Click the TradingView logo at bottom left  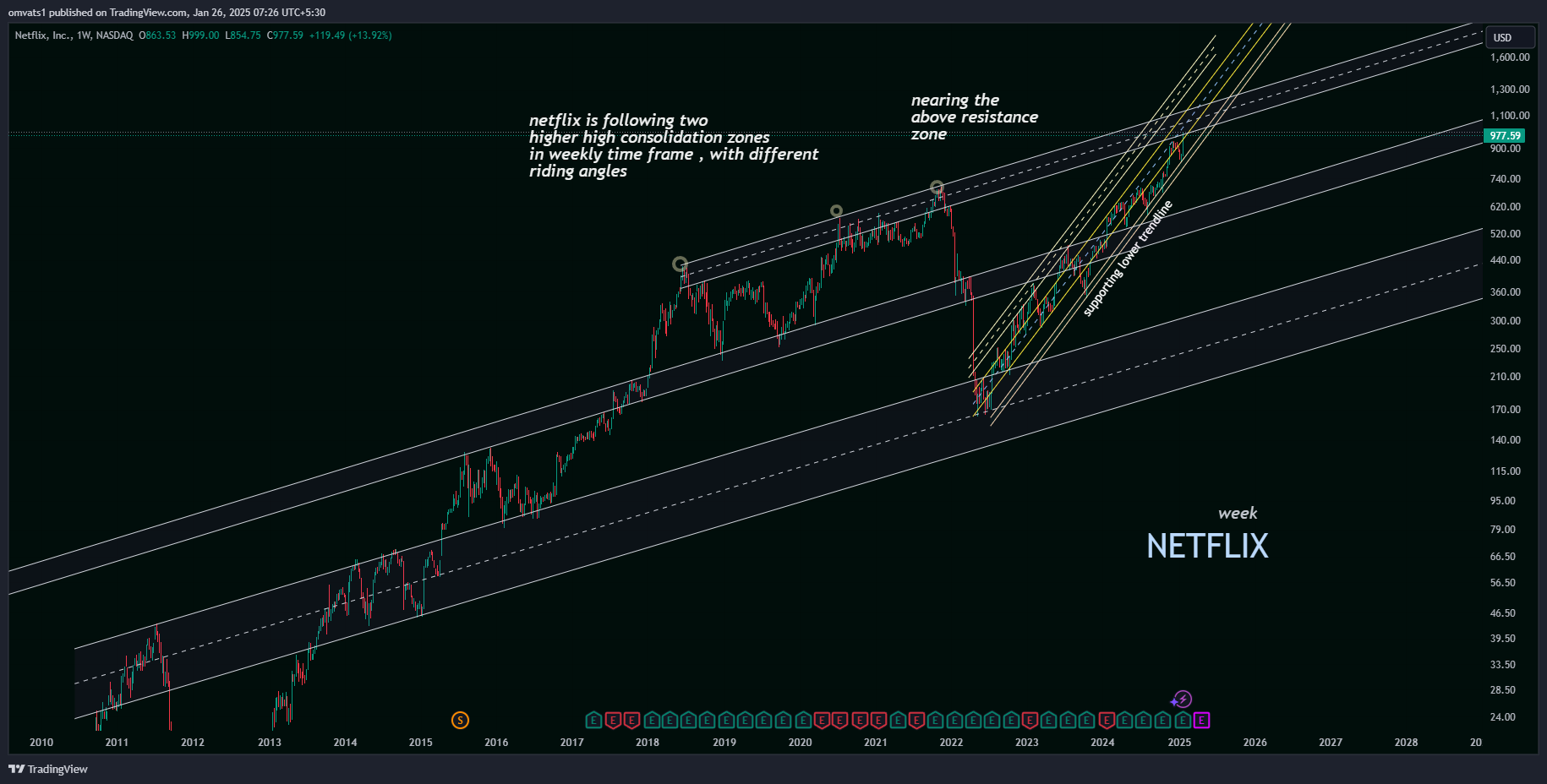point(48,769)
